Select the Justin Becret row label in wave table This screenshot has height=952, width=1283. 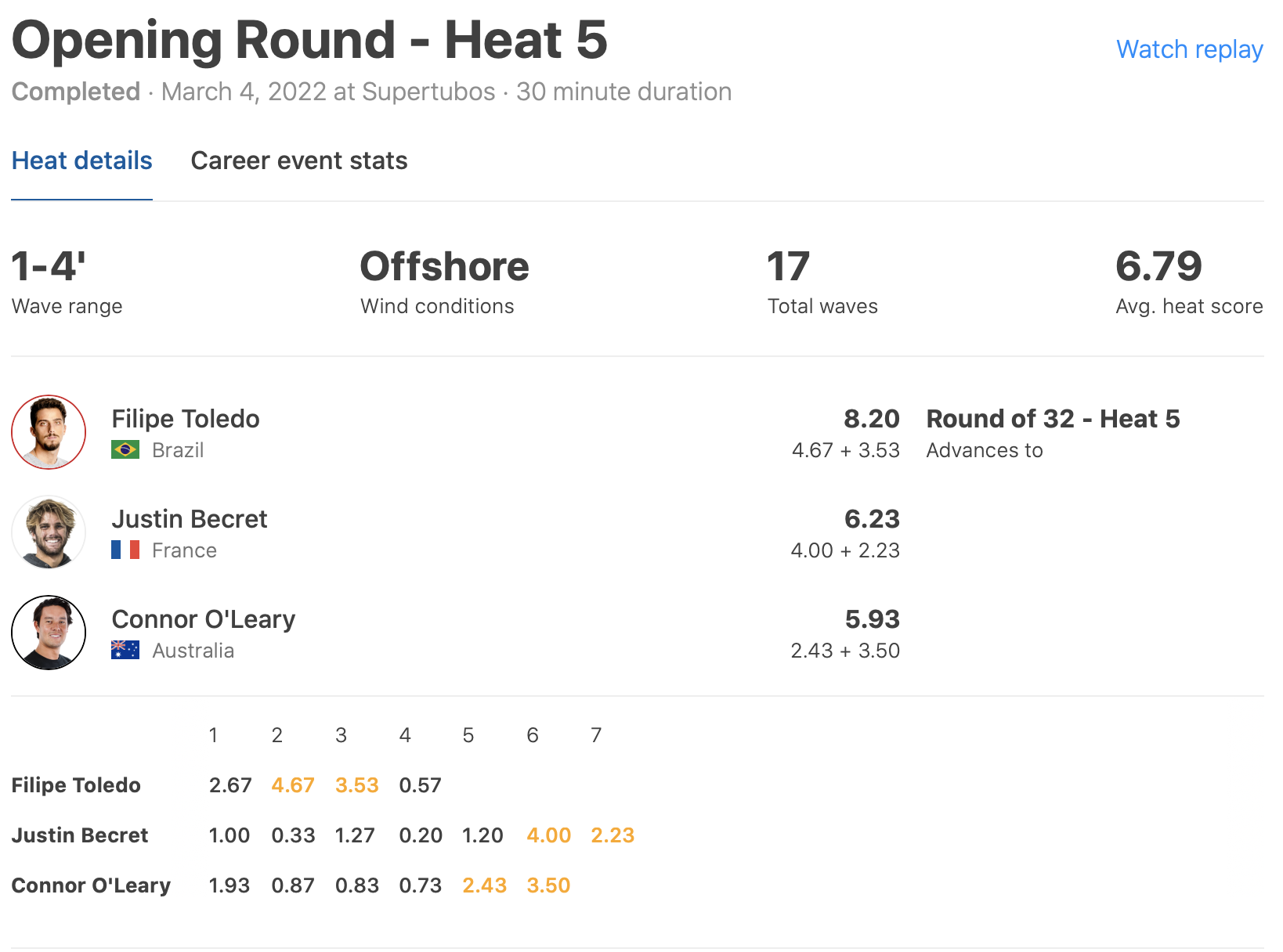point(80,835)
